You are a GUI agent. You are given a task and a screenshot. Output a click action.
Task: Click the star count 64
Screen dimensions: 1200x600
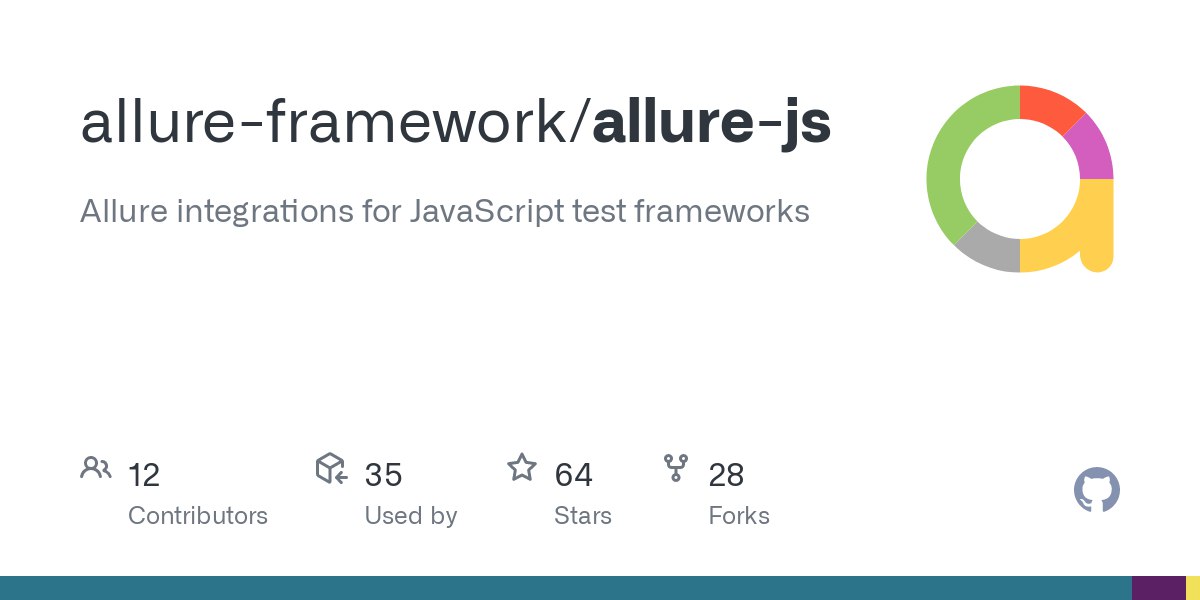click(574, 475)
